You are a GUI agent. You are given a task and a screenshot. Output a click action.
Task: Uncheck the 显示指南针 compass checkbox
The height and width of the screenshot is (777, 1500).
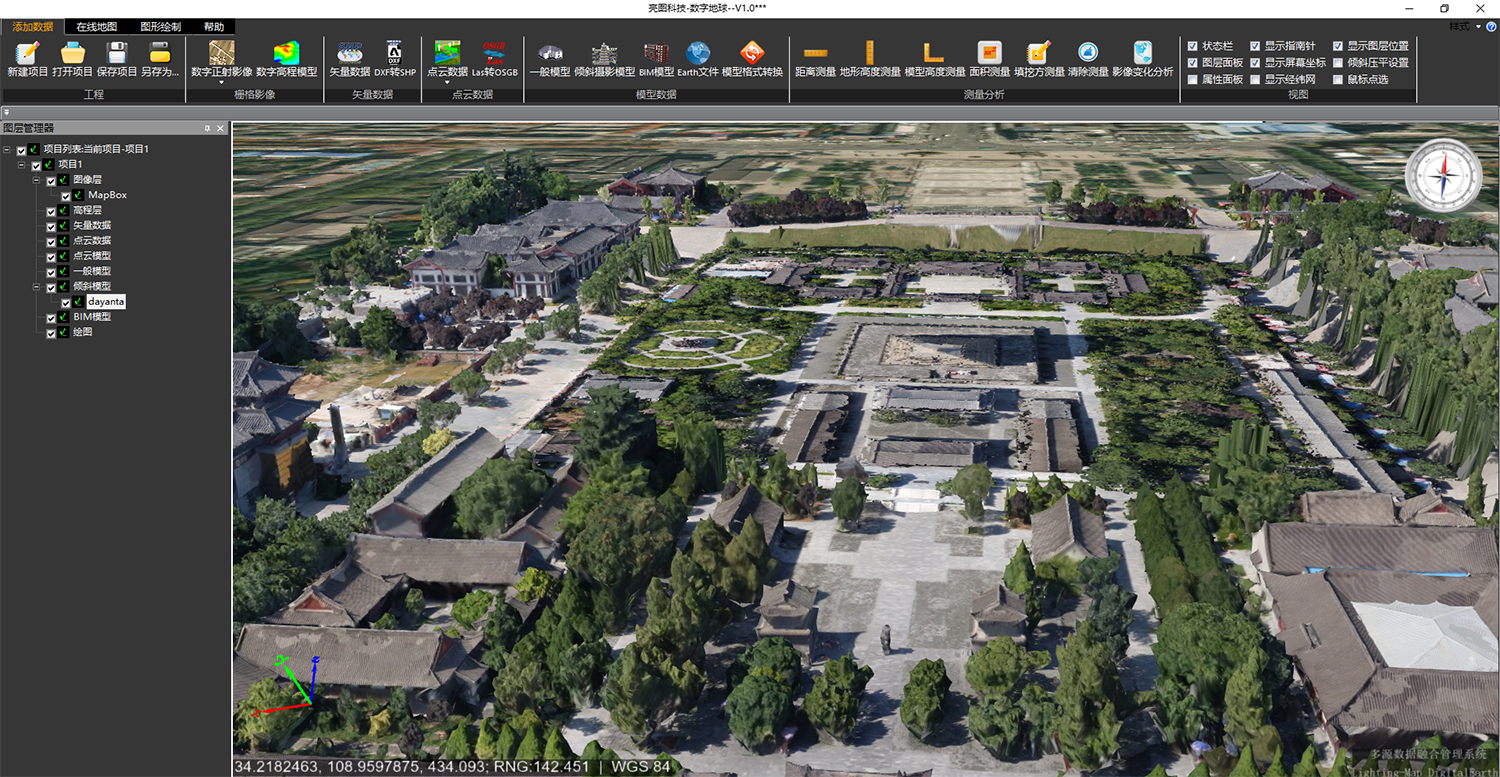pyautogui.click(x=1255, y=46)
